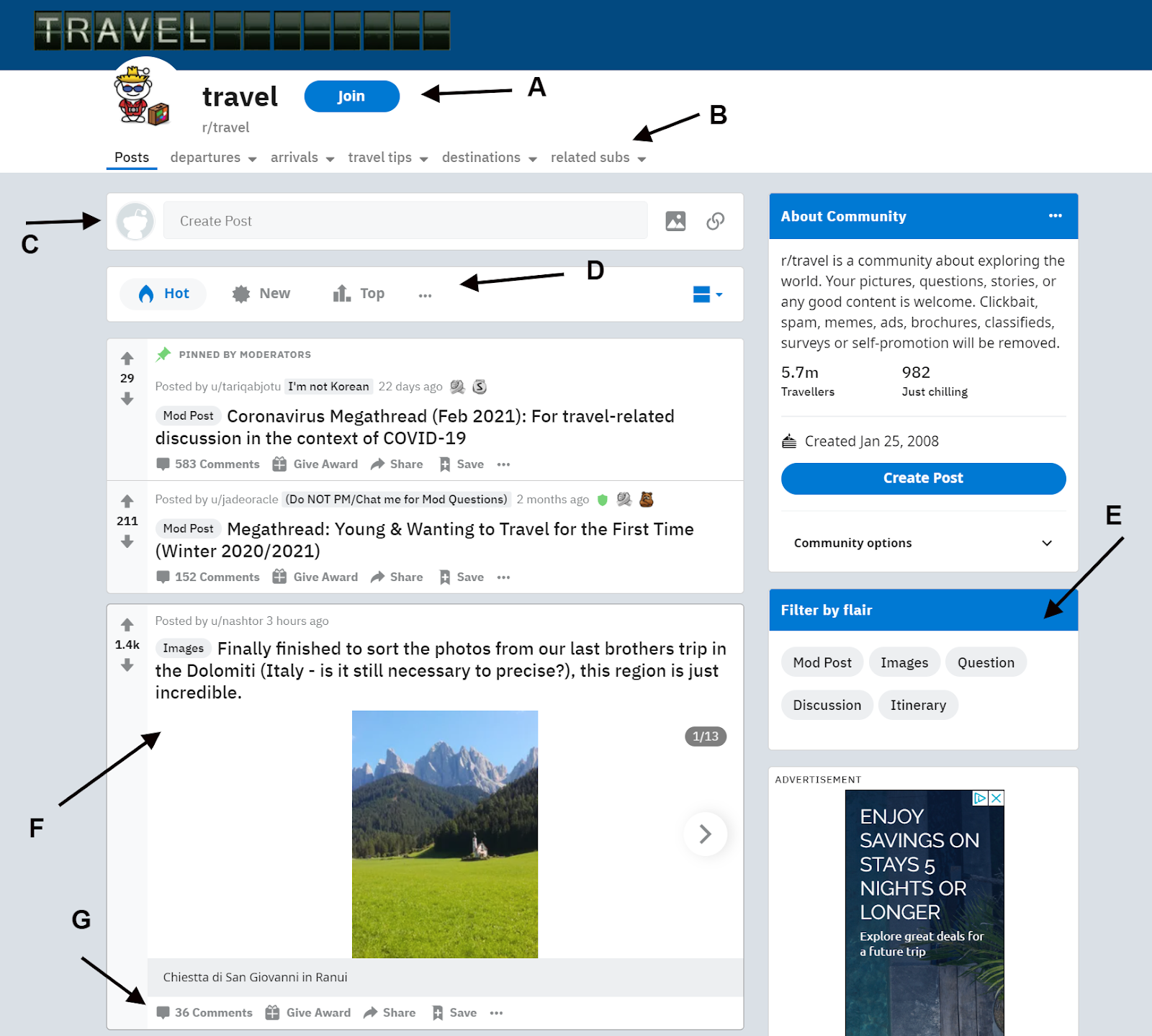This screenshot has height=1036, width=1152.
Task: Open the destinations dropdown menu
Action: point(489,158)
